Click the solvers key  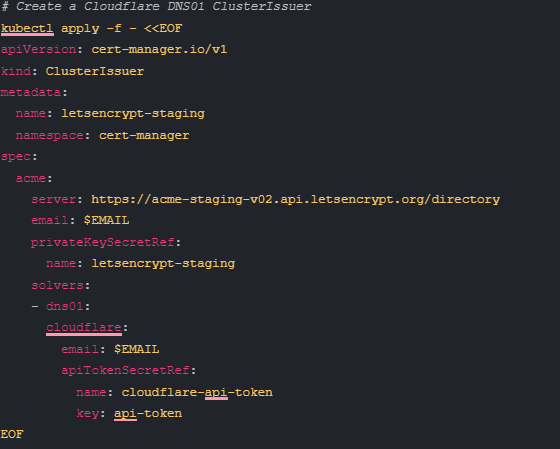[x=58, y=285]
